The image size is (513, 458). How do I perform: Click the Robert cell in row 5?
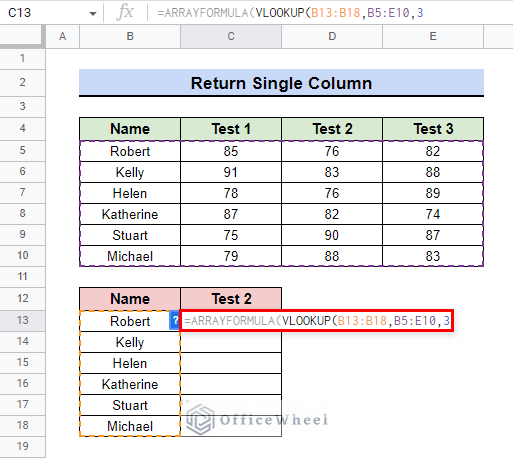(130, 151)
